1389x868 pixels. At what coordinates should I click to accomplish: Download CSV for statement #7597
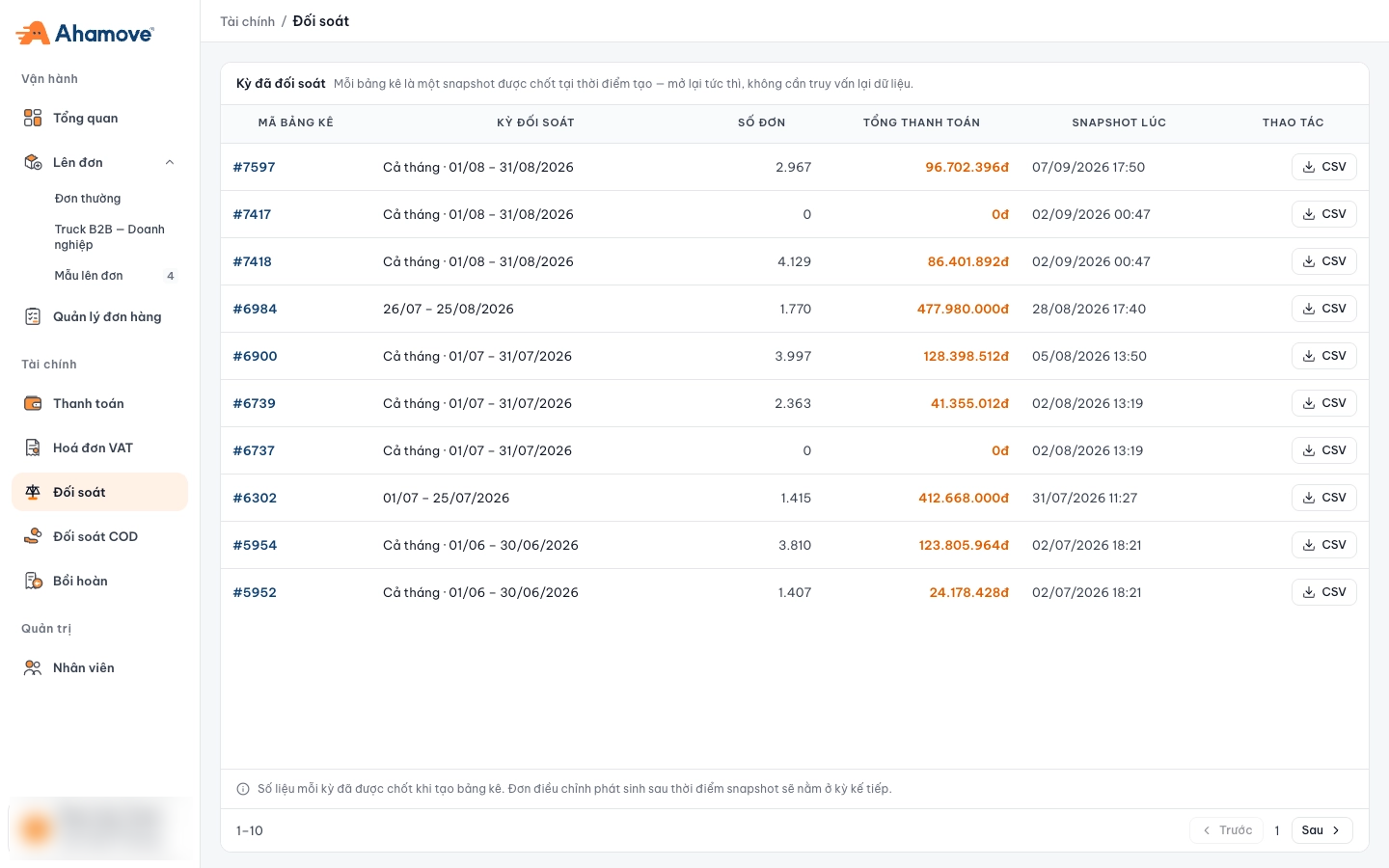pos(1324,167)
